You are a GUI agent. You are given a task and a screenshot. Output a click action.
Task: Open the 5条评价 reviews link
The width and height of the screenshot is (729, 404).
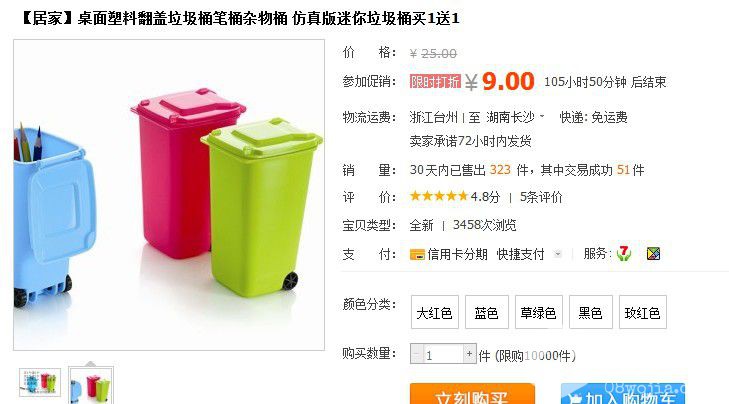[541, 197]
